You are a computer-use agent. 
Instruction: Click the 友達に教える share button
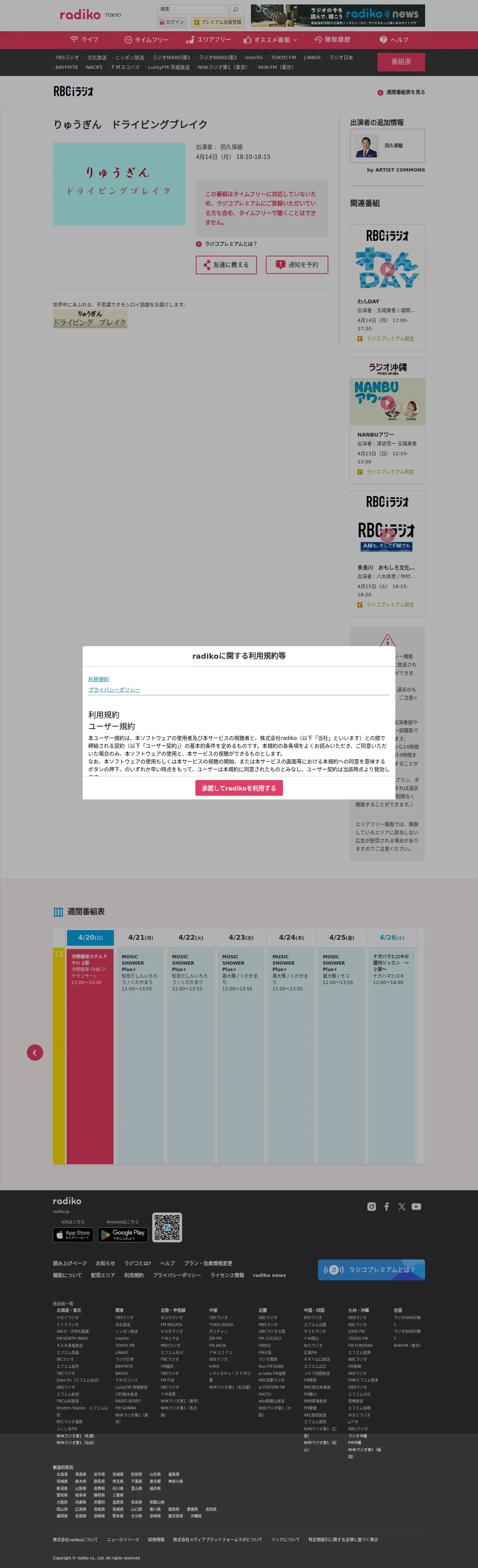coord(226,265)
